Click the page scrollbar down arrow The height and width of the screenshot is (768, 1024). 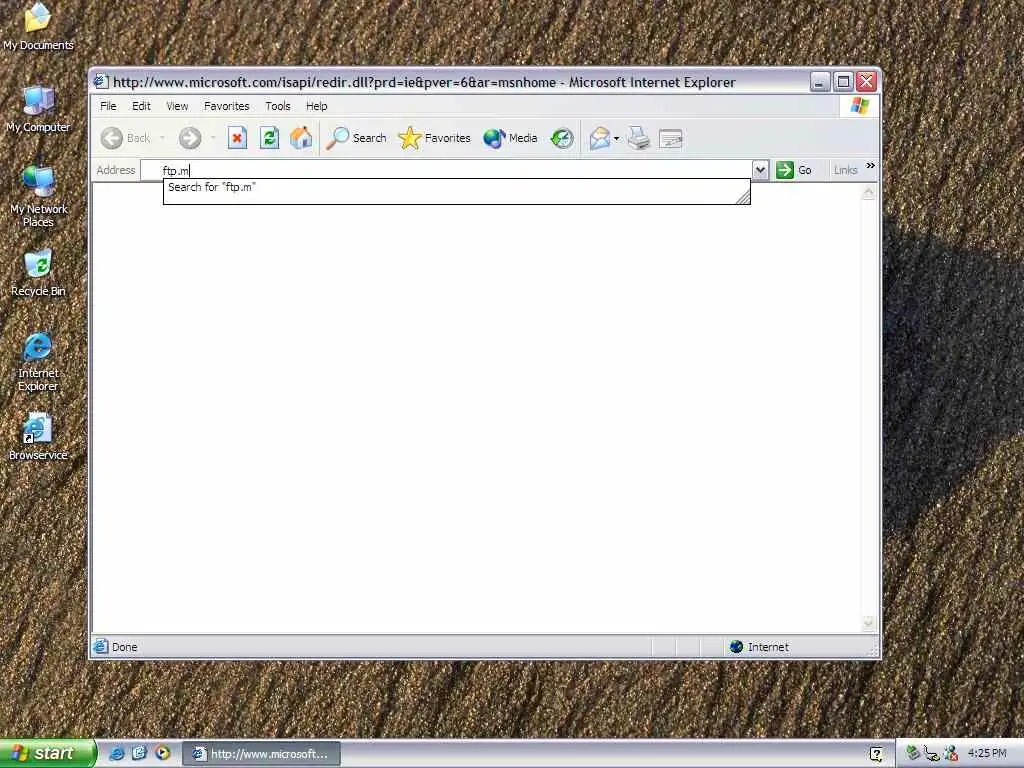[868, 623]
